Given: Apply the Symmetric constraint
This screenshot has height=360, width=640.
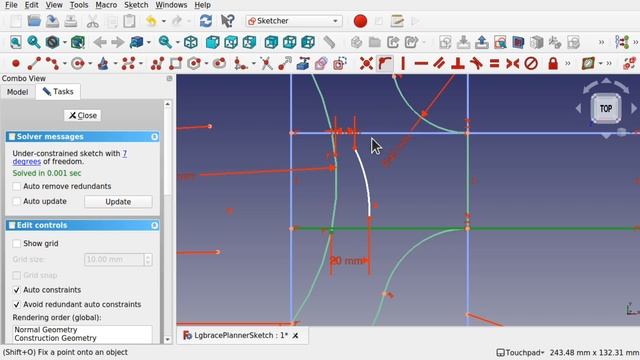Looking at the screenshot, I should (512, 63).
